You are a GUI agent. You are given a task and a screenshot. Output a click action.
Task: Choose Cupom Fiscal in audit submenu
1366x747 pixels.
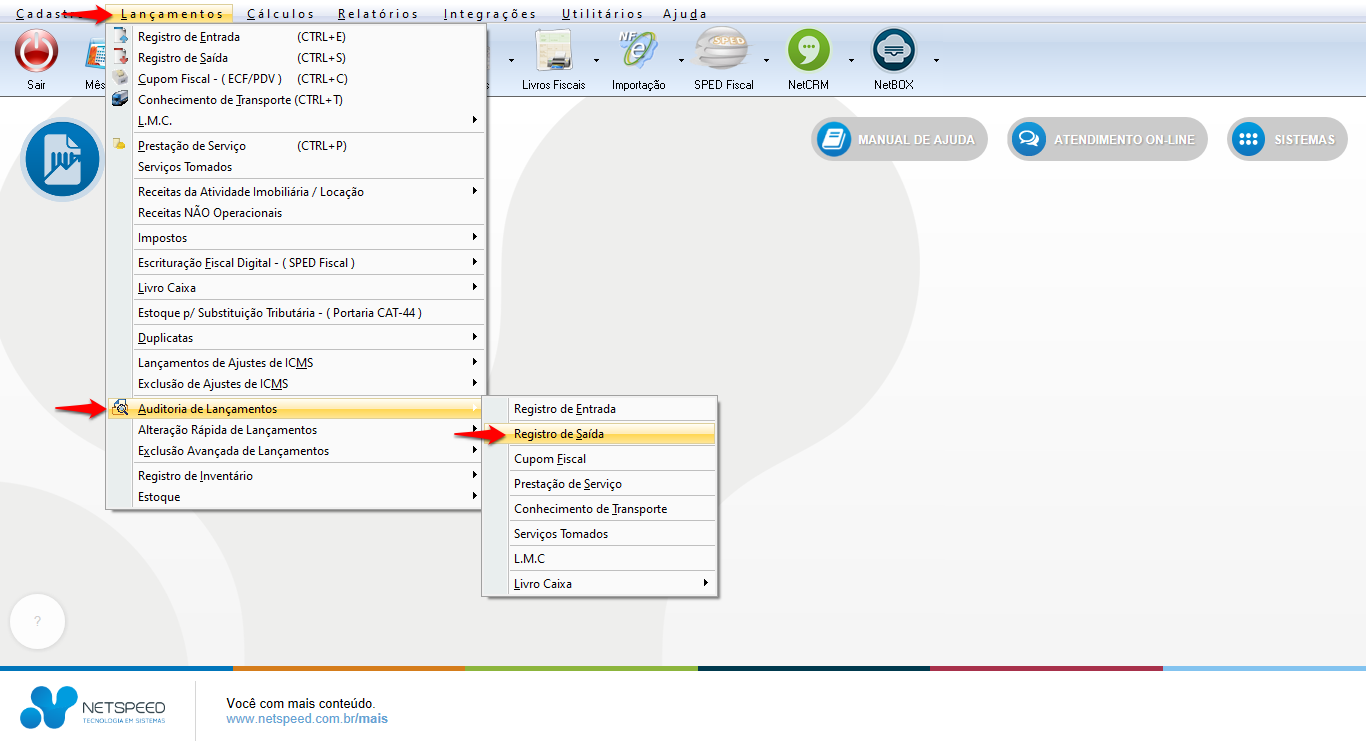600,459
